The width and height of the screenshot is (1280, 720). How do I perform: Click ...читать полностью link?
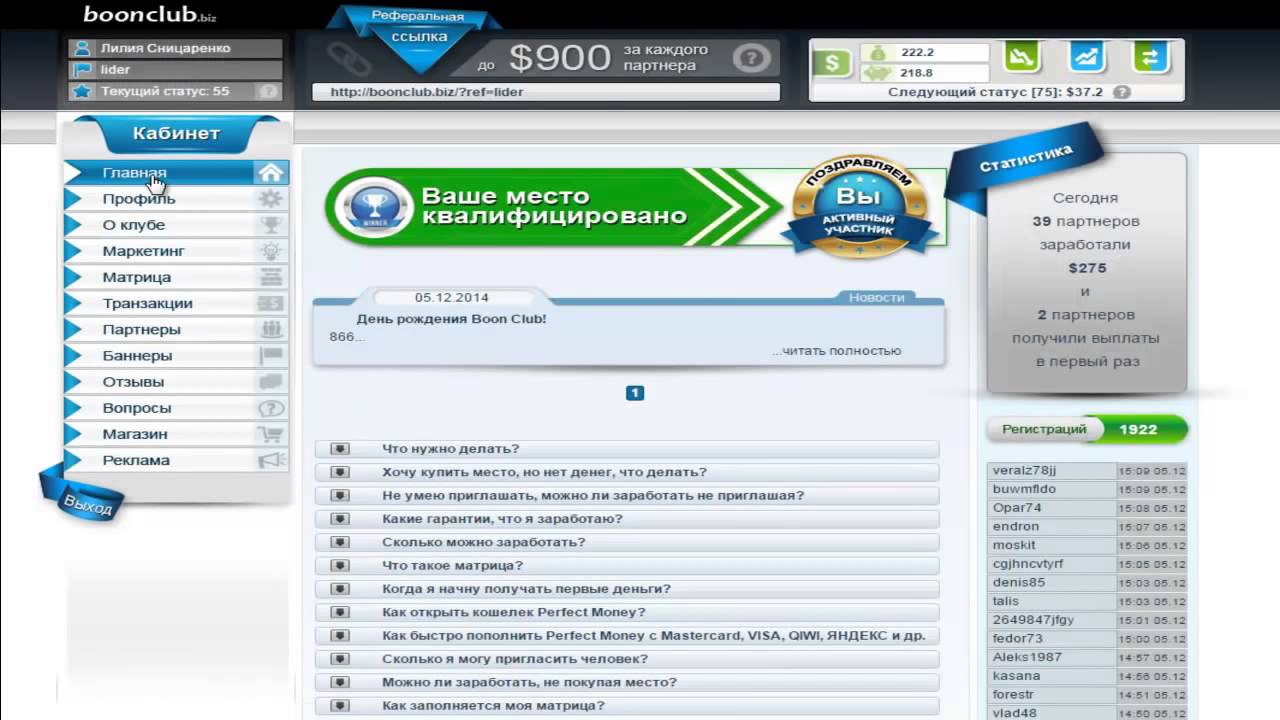[836, 351]
